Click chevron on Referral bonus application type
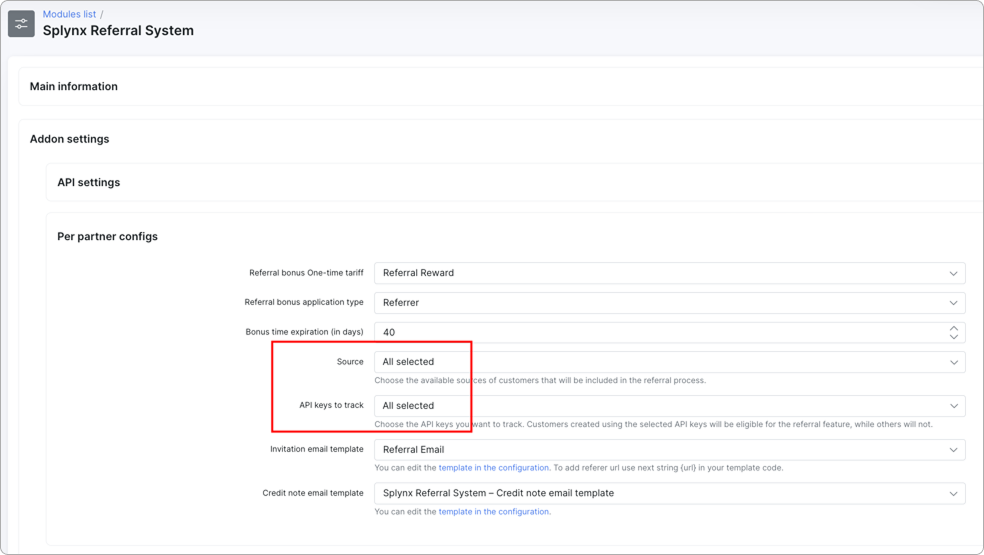 pyautogui.click(x=953, y=302)
